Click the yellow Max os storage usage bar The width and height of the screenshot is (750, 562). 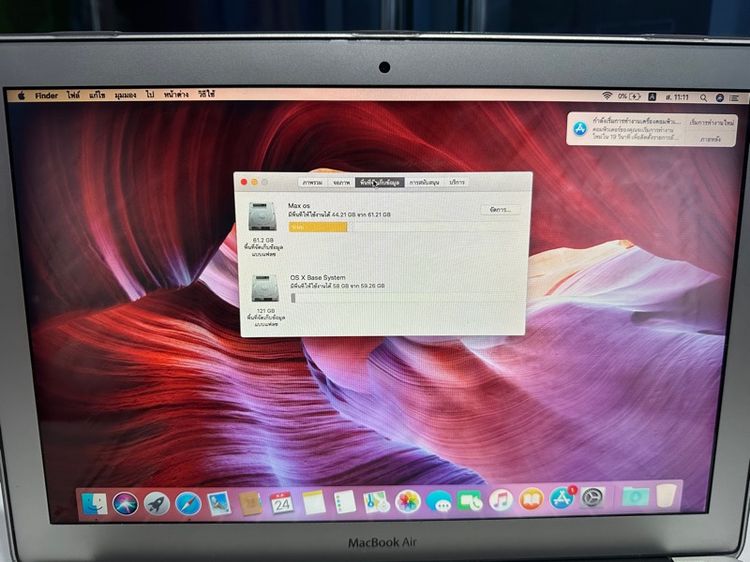318,227
